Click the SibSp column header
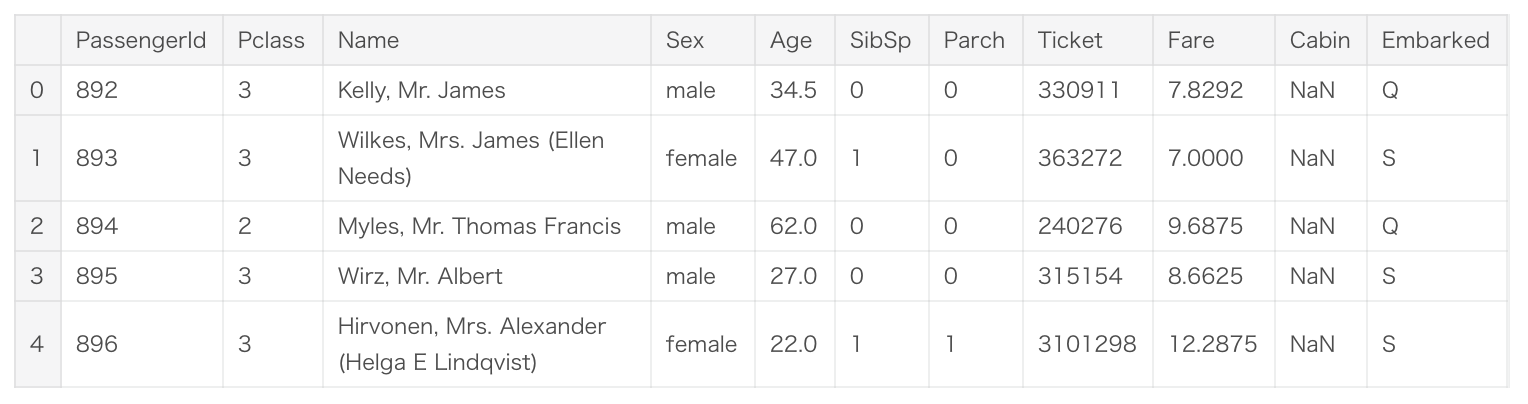1528x404 pixels. tap(880, 40)
